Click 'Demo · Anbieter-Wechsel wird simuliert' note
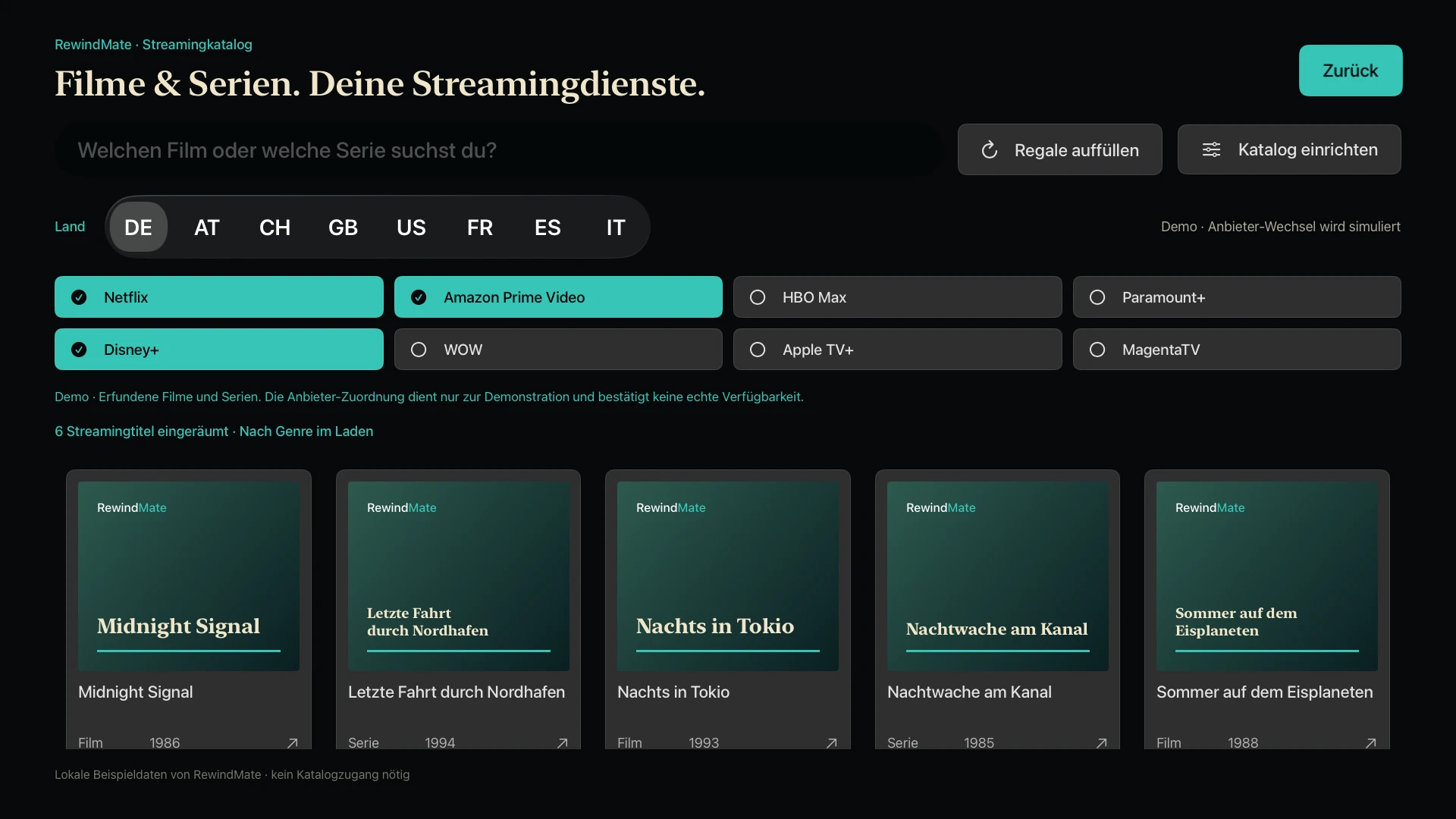 coord(1281,227)
